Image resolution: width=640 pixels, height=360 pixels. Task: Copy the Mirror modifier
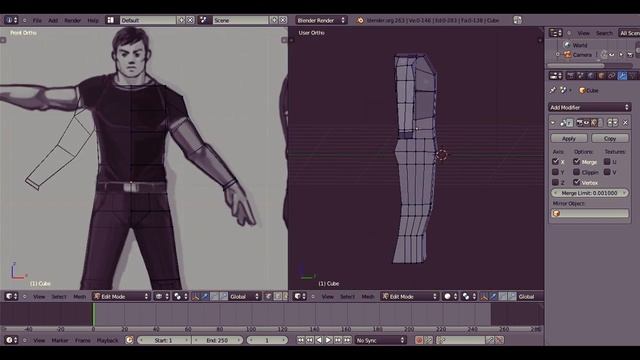coord(610,138)
